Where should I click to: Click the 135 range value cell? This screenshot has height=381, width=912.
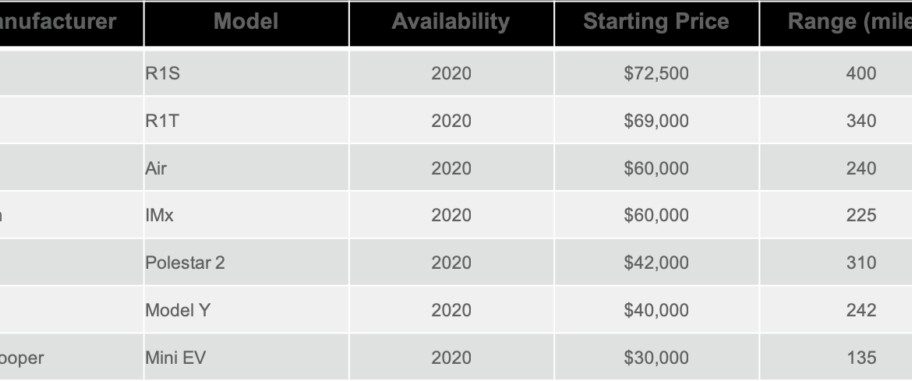tap(836, 357)
